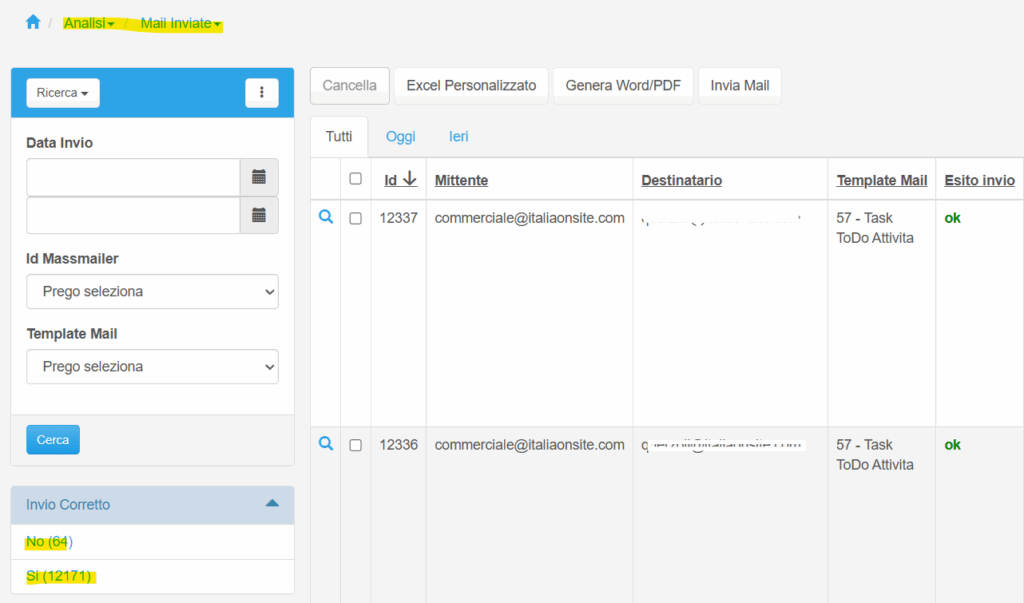View details of mail 12337 magnifier

point(325,218)
